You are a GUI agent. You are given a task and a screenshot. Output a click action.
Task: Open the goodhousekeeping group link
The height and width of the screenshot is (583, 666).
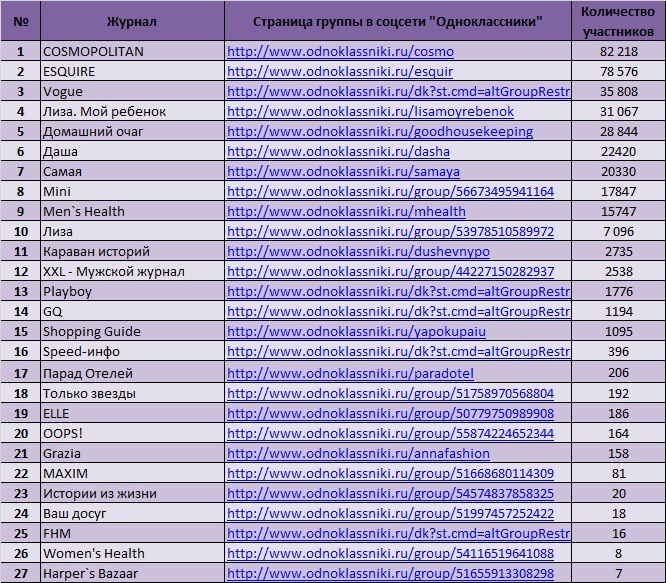380,132
